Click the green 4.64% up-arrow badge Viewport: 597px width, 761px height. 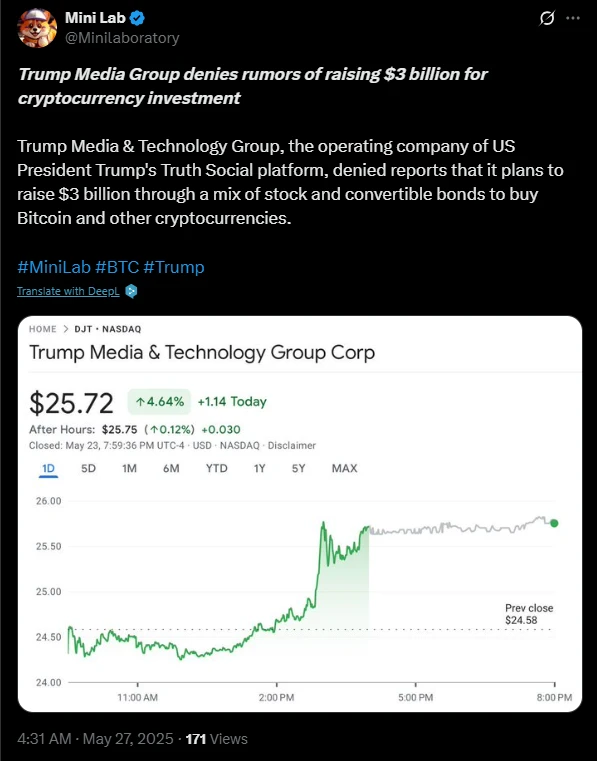point(159,402)
